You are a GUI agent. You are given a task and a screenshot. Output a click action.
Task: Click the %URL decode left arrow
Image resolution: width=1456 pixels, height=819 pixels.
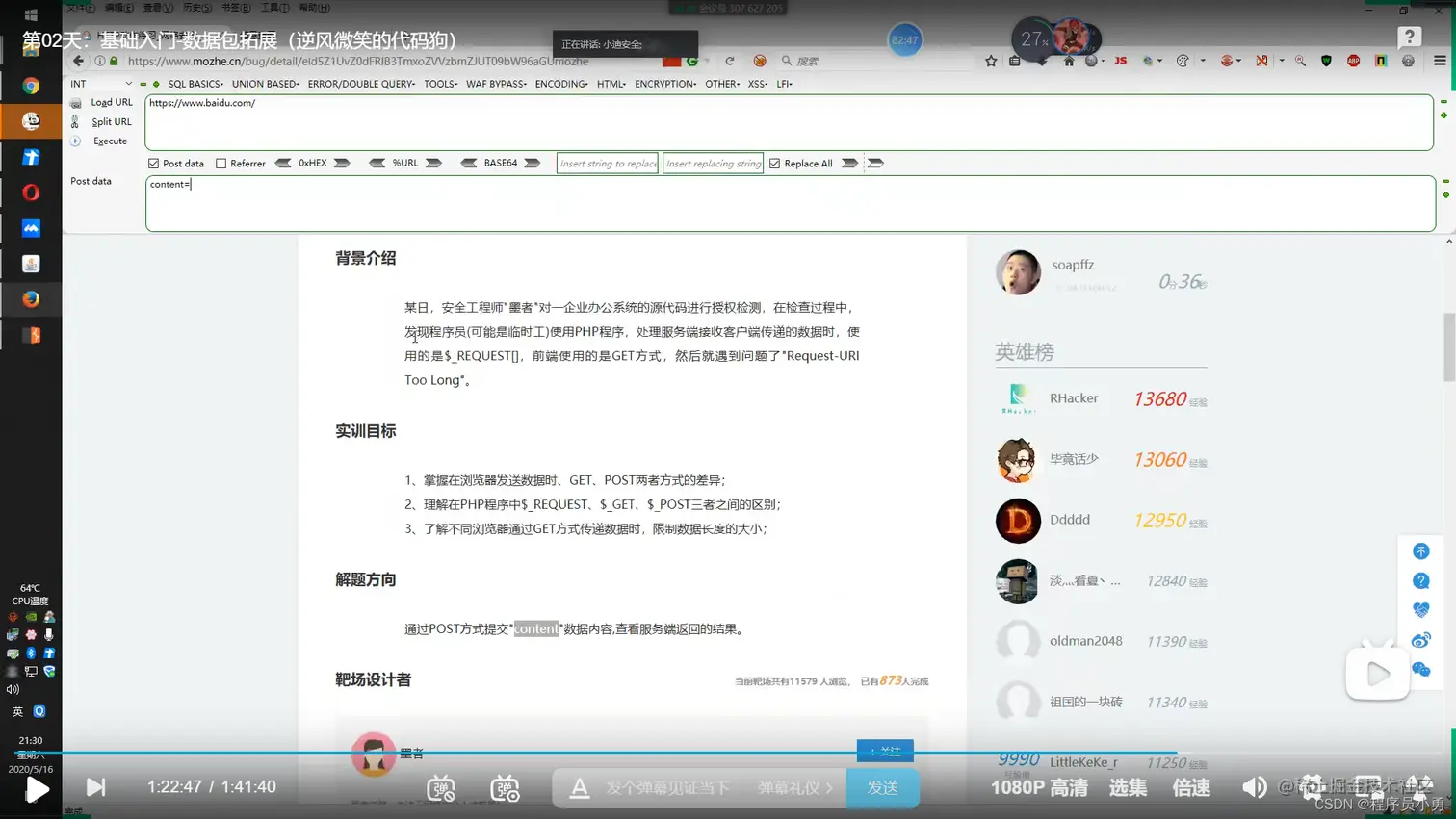click(377, 164)
